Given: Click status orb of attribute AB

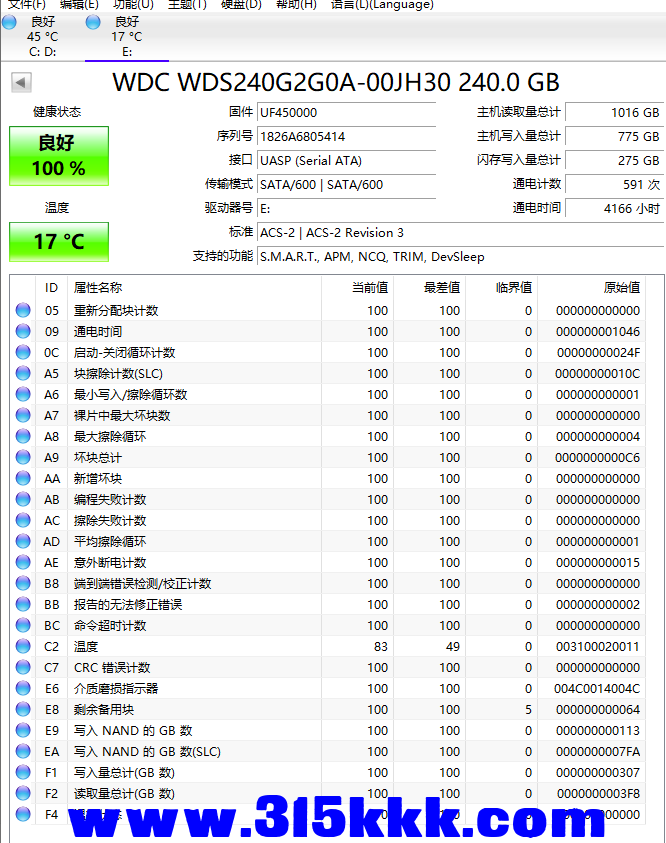Looking at the screenshot, I should coord(23,499).
